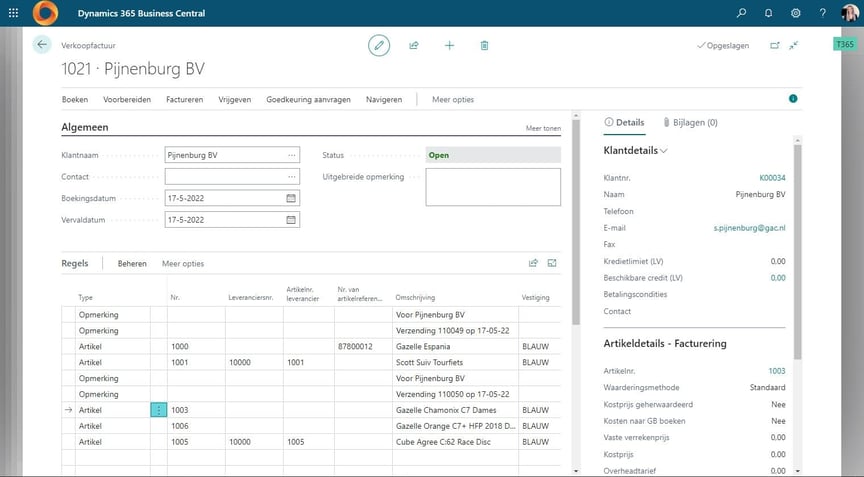Open the Vervaldatum calendar picker
This screenshot has width=864, height=477.
pos(291,220)
